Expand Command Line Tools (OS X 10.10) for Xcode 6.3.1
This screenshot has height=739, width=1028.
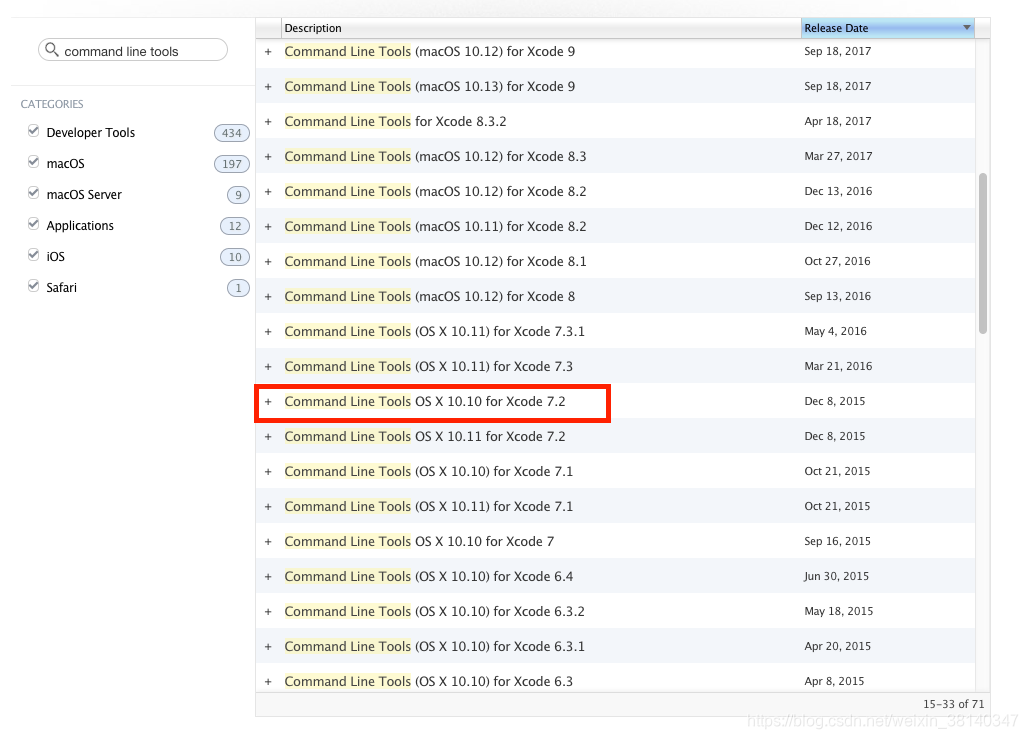[268, 647]
